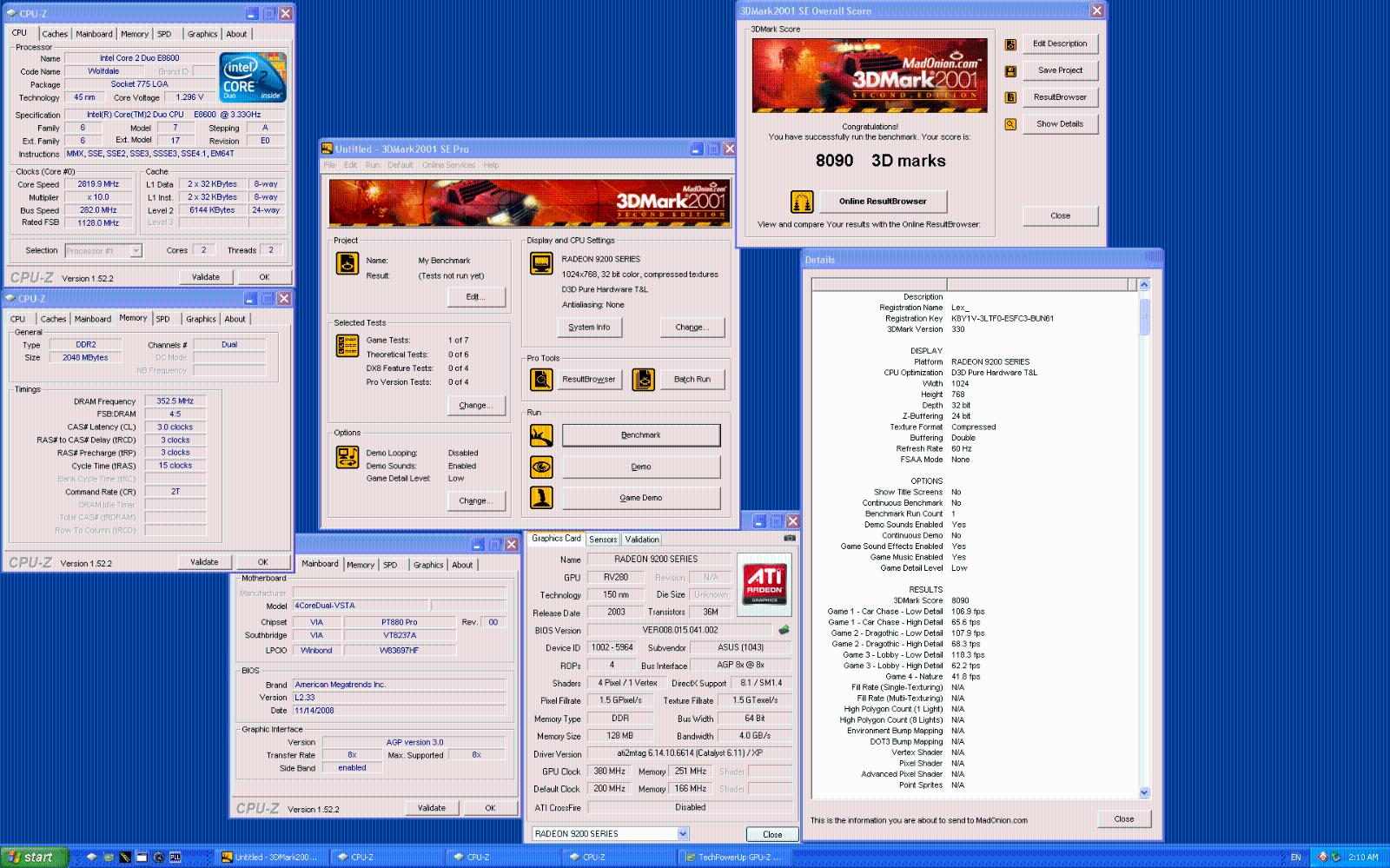Click the Options icon in 3DMark2001
Viewport: 1390px width, 868px height.
pos(347,457)
